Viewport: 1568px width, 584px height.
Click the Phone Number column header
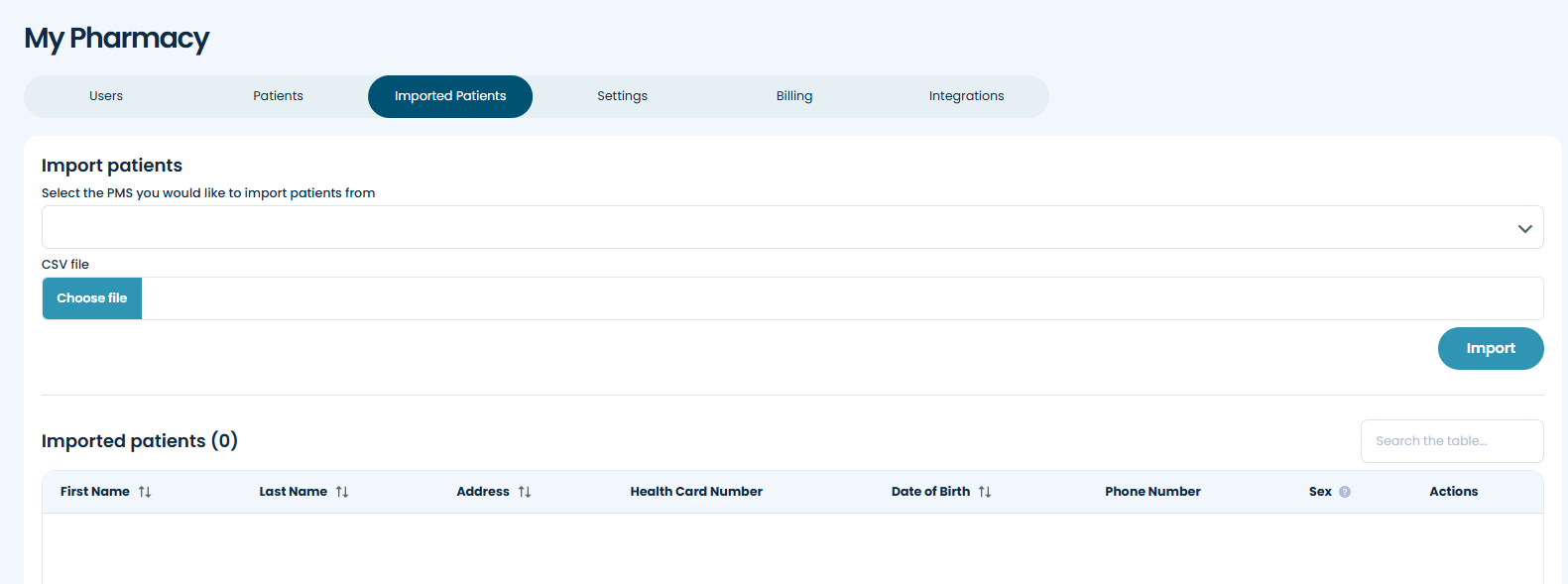tap(1152, 492)
